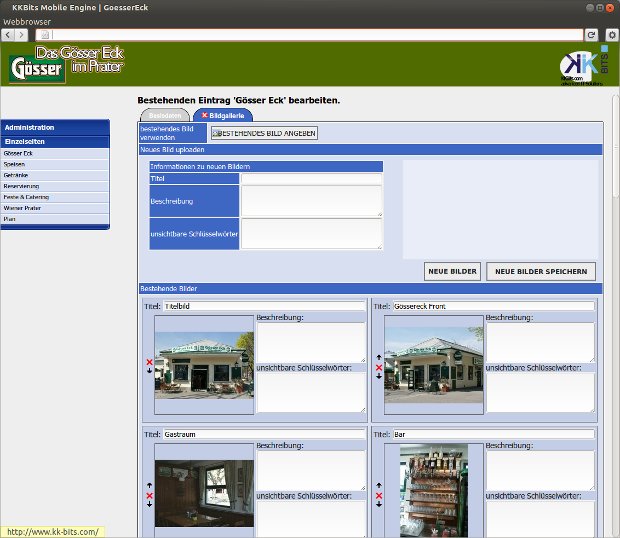Click the new image Titel input field

[312, 179]
